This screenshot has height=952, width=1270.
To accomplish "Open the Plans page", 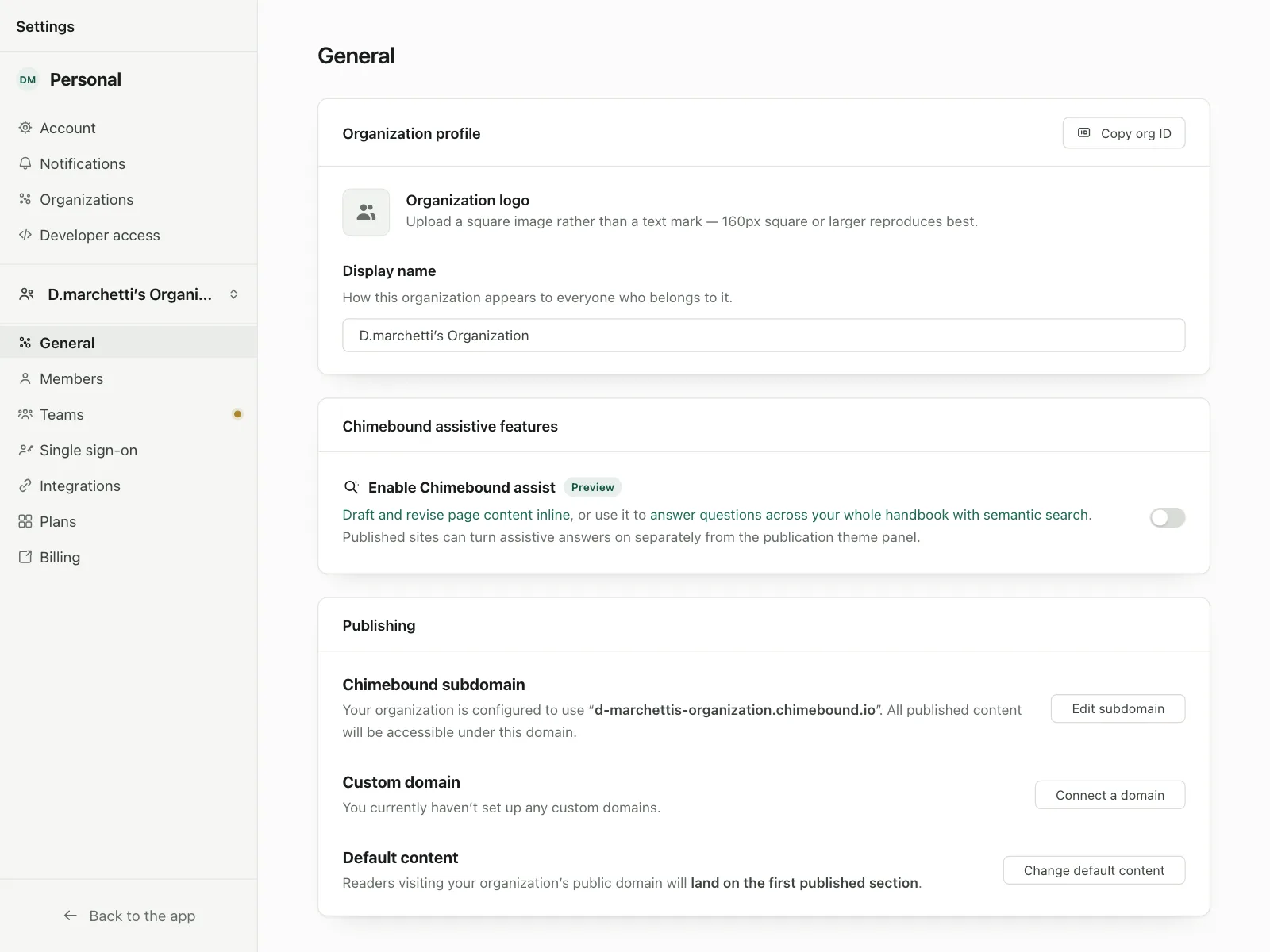I will coord(129,521).
